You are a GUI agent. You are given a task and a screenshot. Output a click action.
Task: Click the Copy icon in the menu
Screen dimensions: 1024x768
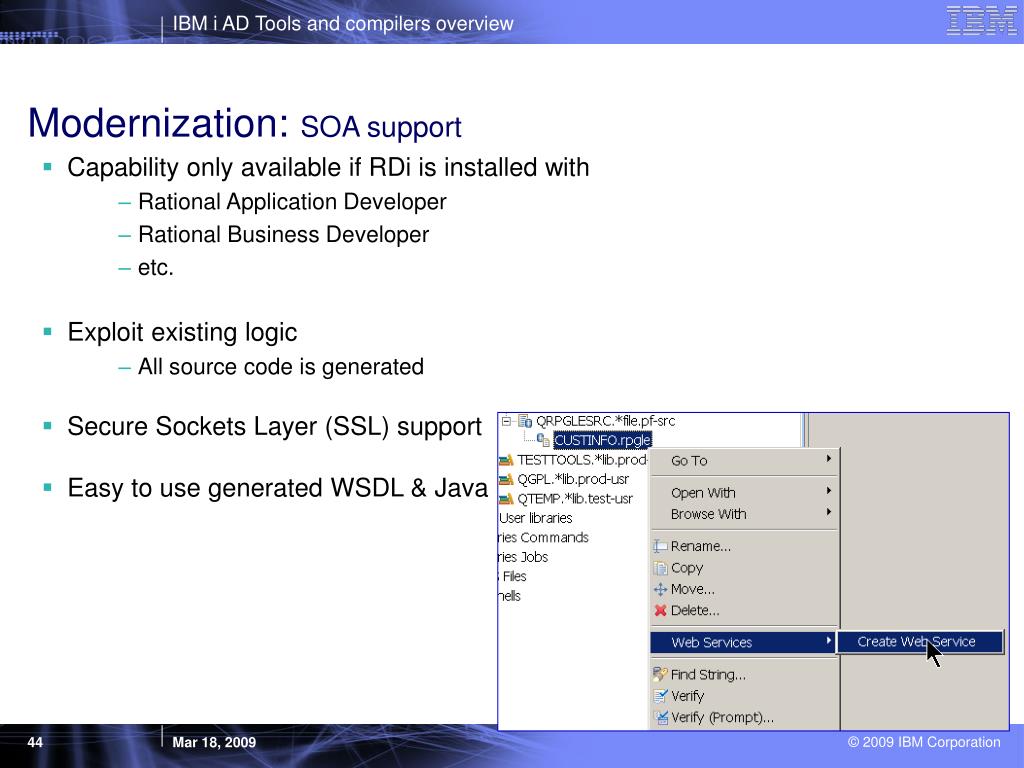(x=660, y=568)
